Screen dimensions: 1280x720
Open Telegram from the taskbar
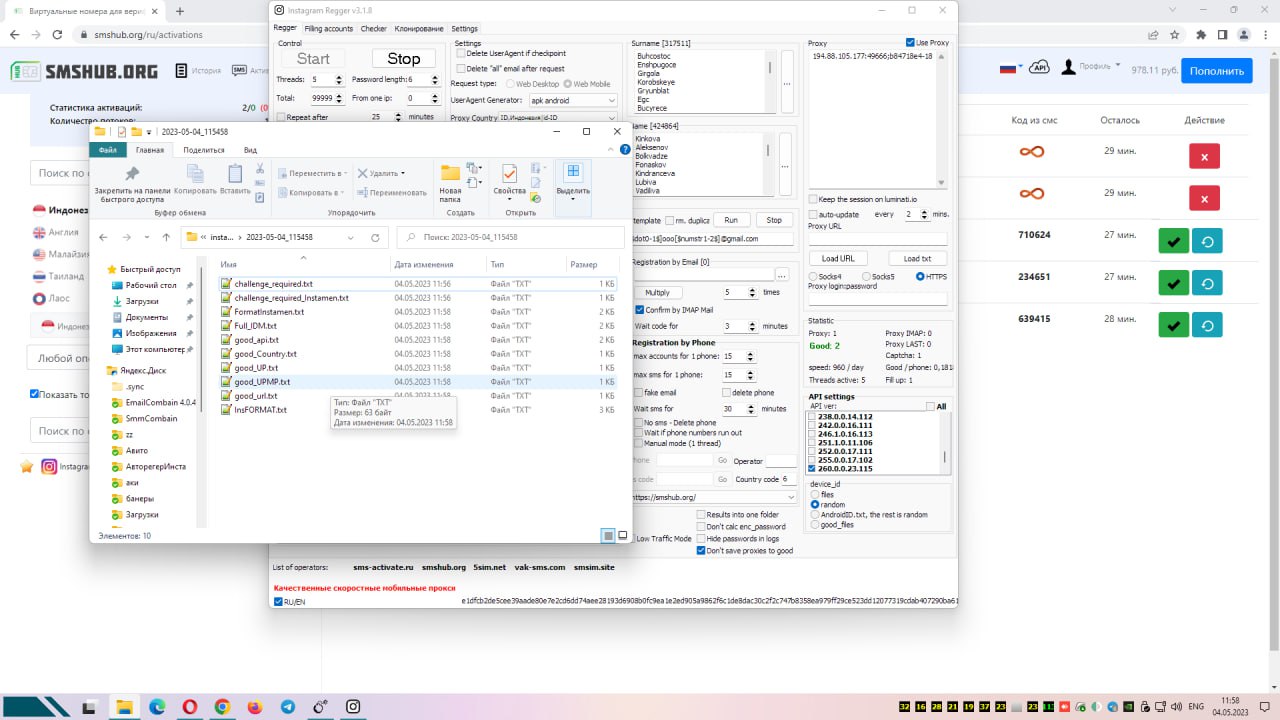click(x=288, y=706)
